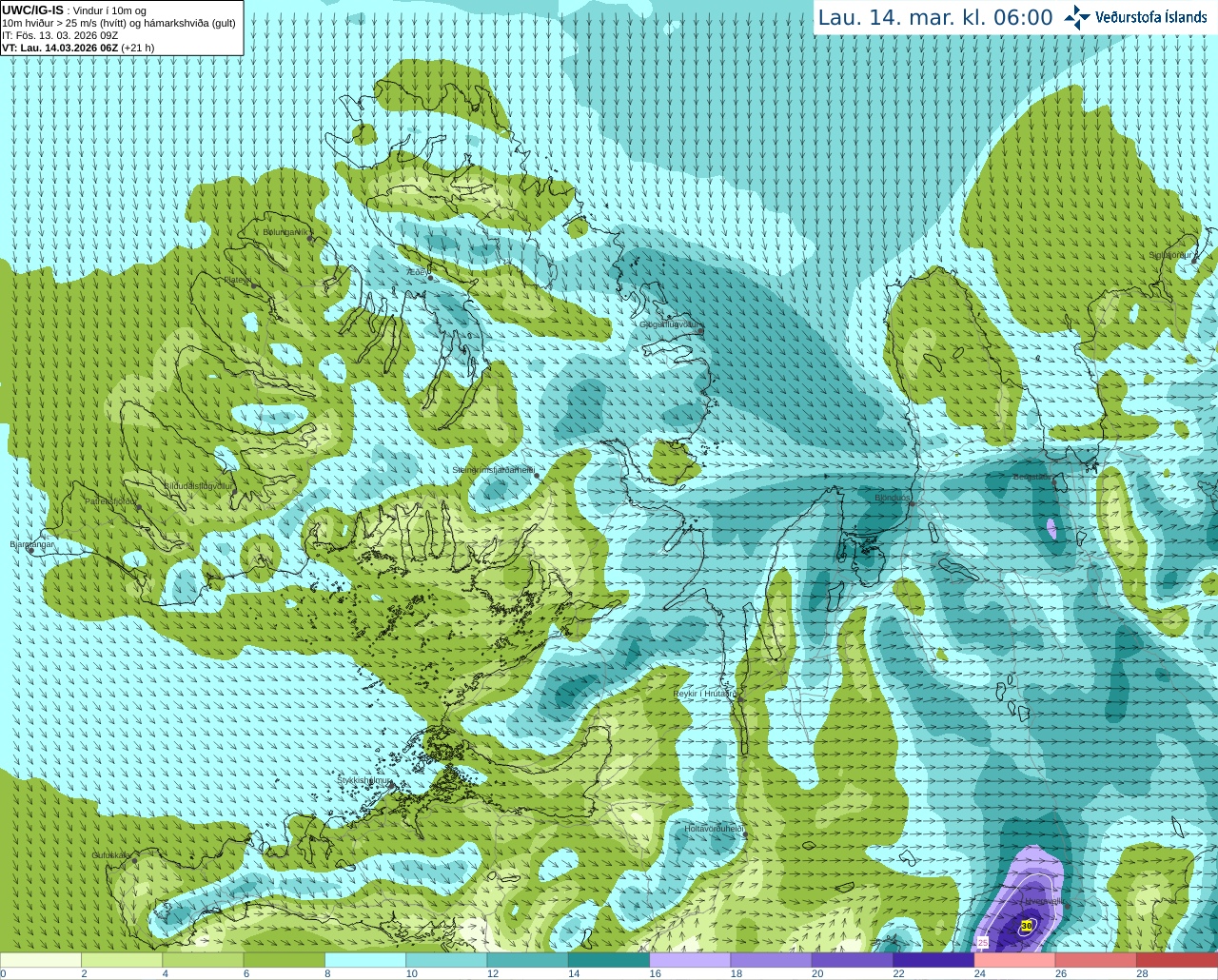Click the 'IT: Fös. 13. 03. 2026 09Z' line
The image size is (1218, 980).
[60, 35]
